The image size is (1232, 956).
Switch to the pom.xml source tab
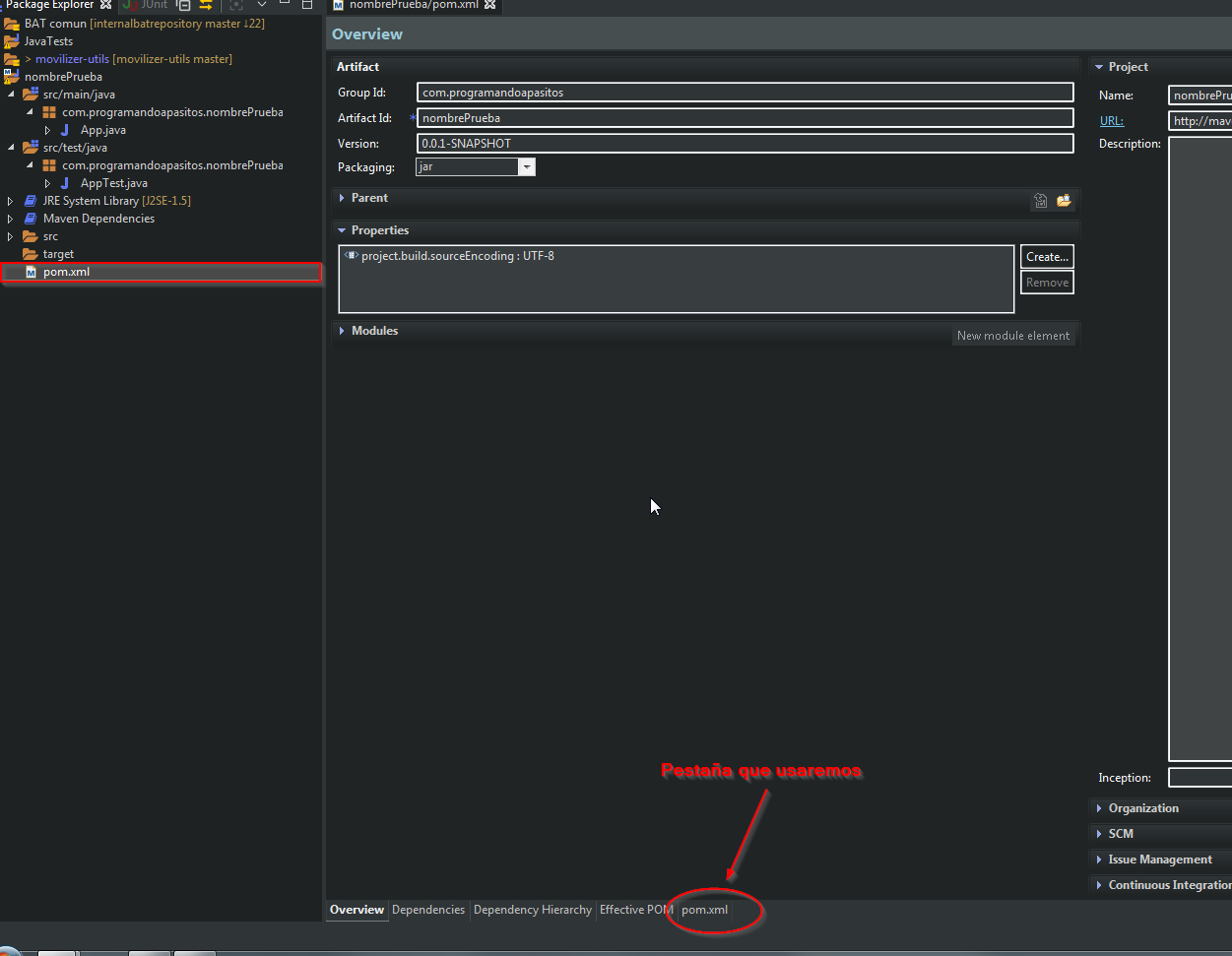(704, 910)
